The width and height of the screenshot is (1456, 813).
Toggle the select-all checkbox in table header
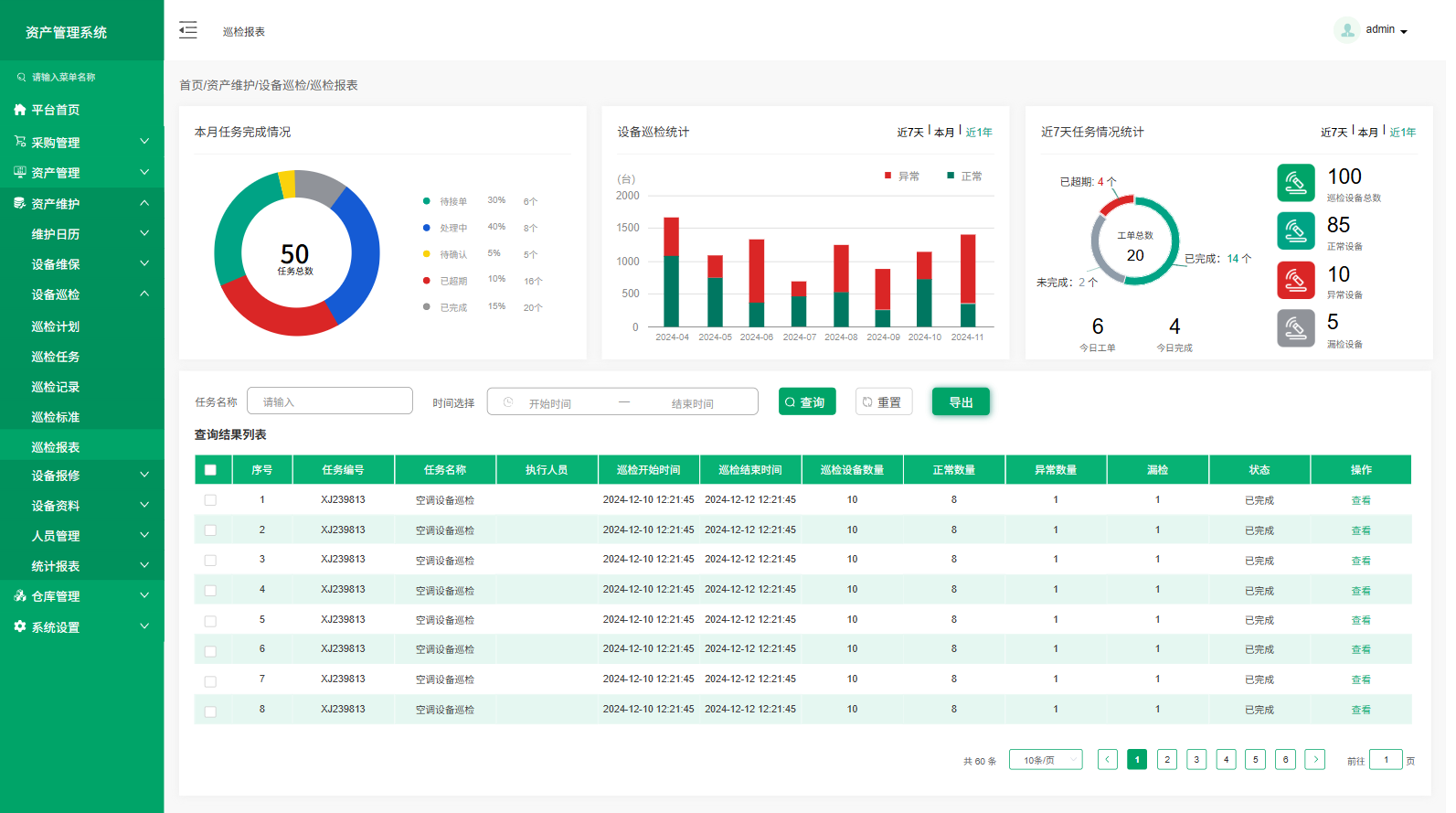click(210, 470)
